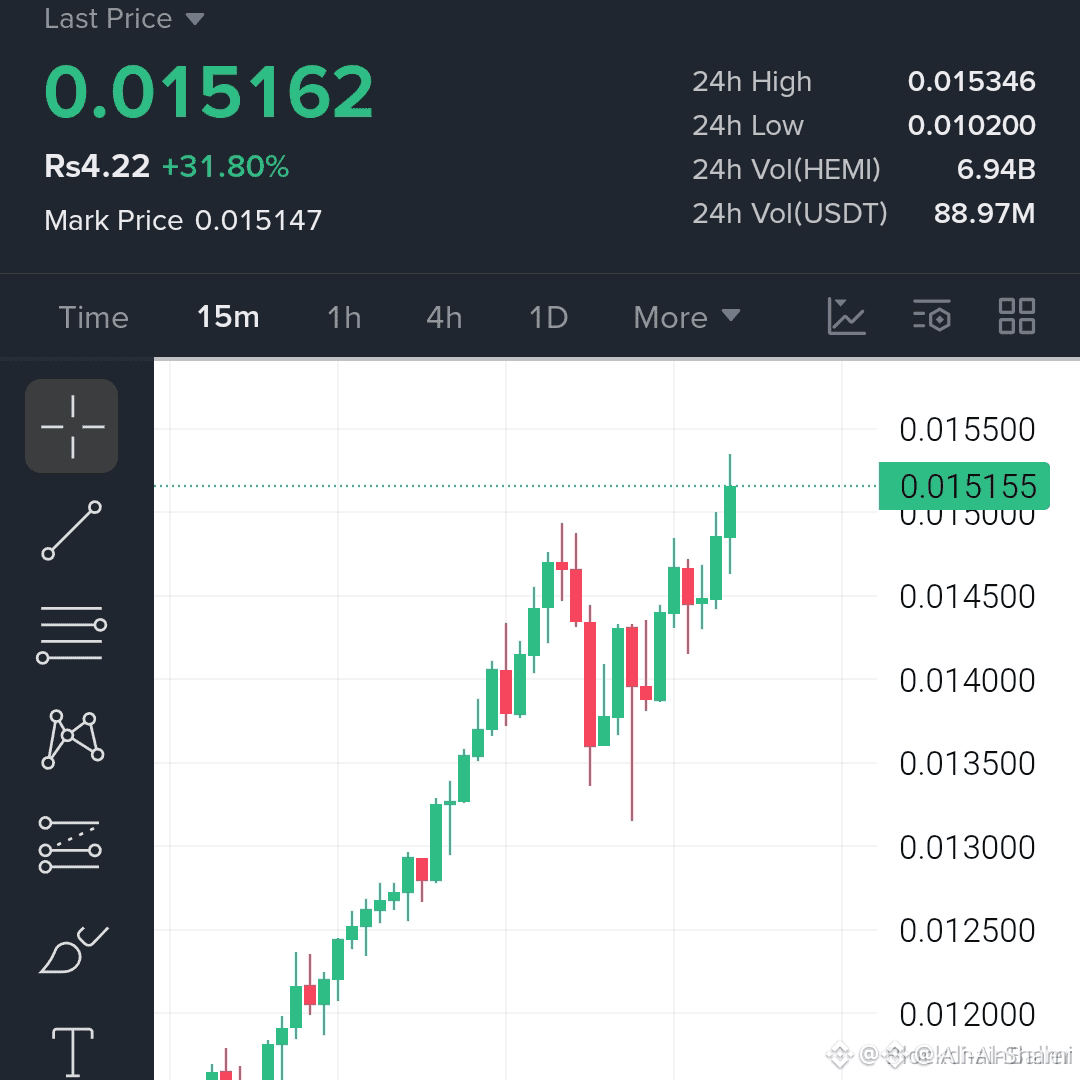The width and height of the screenshot is (1080, 1080).
Task: Click the 0.013500 price axis label
Action: (x=967, y=764)
